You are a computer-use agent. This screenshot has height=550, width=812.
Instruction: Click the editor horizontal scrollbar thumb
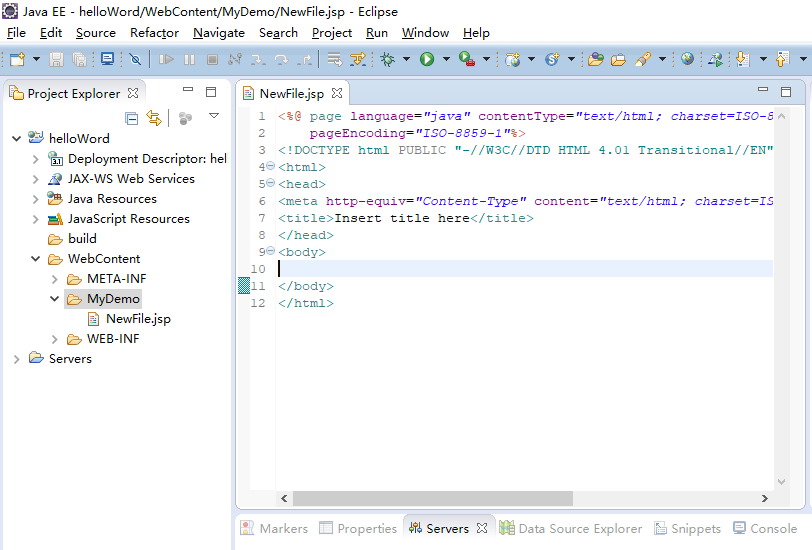coord(432,498)
